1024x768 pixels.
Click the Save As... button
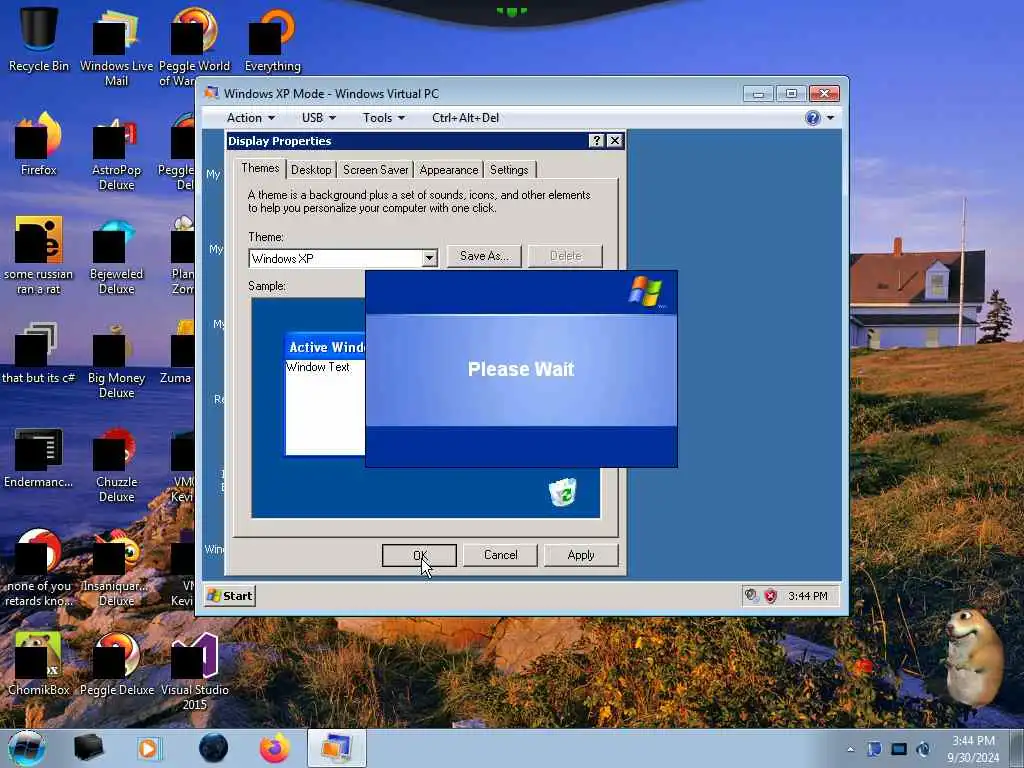(x=484, y=256)
